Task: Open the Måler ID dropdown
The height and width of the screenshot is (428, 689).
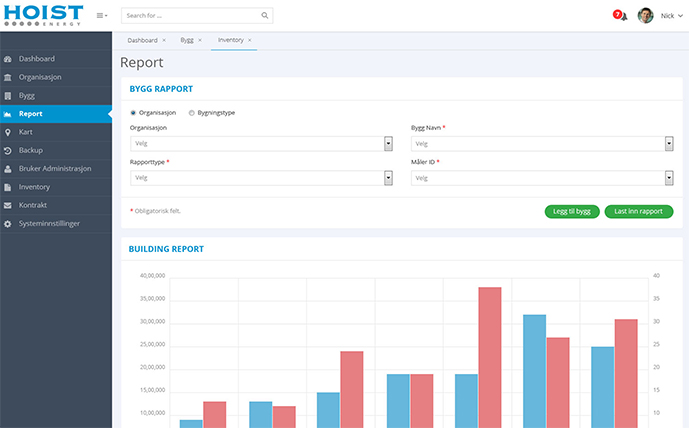Action: [x=542, y=178]
